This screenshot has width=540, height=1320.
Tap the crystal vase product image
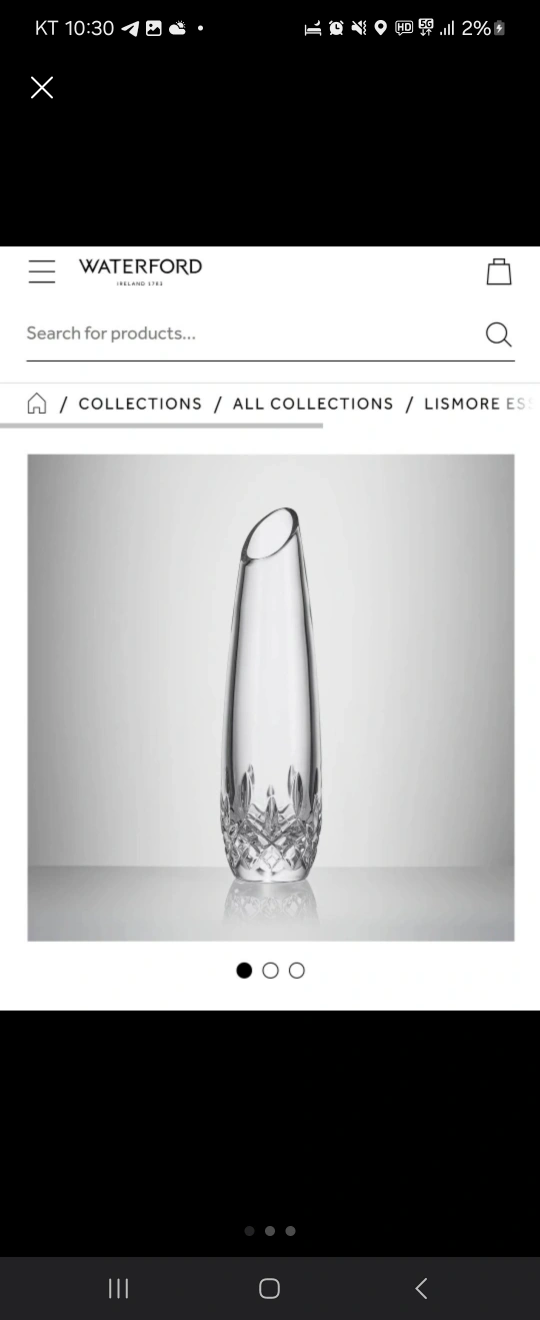point(271,698)
